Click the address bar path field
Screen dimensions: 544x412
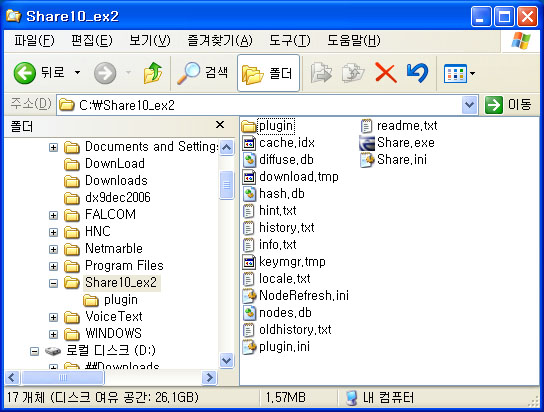(x=260, y=105)
